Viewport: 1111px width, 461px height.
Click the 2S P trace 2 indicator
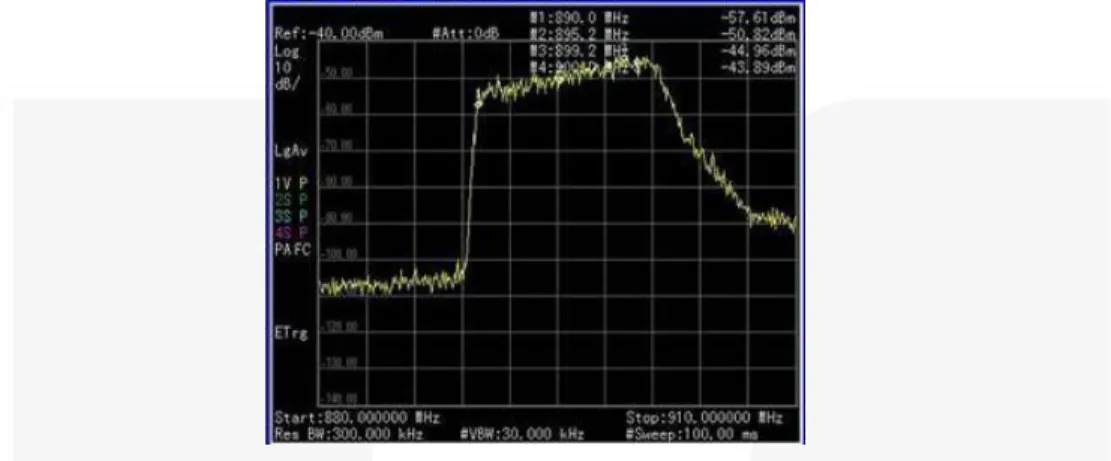click(x=291, y=199)
